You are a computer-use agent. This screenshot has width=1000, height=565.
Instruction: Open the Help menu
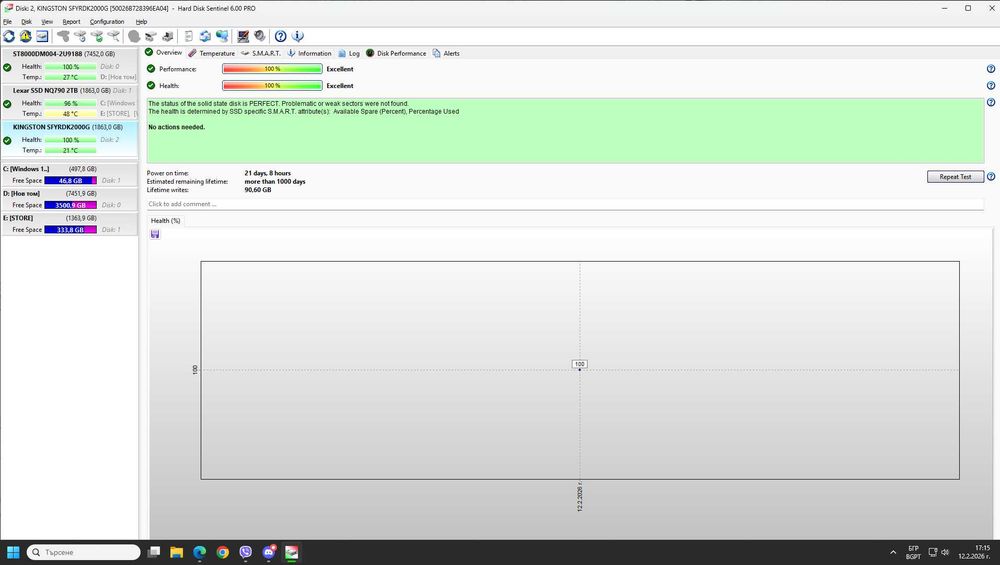click(142, 22)
